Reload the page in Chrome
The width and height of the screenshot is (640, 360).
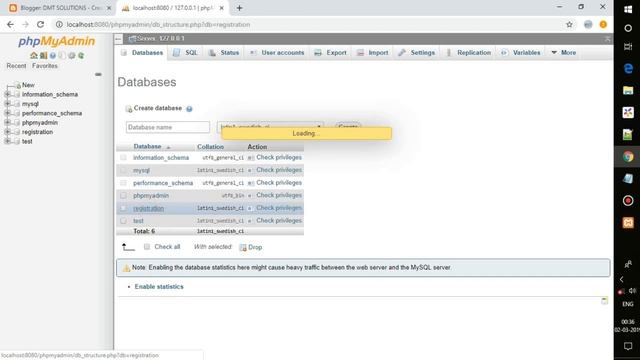coord(40,24)
